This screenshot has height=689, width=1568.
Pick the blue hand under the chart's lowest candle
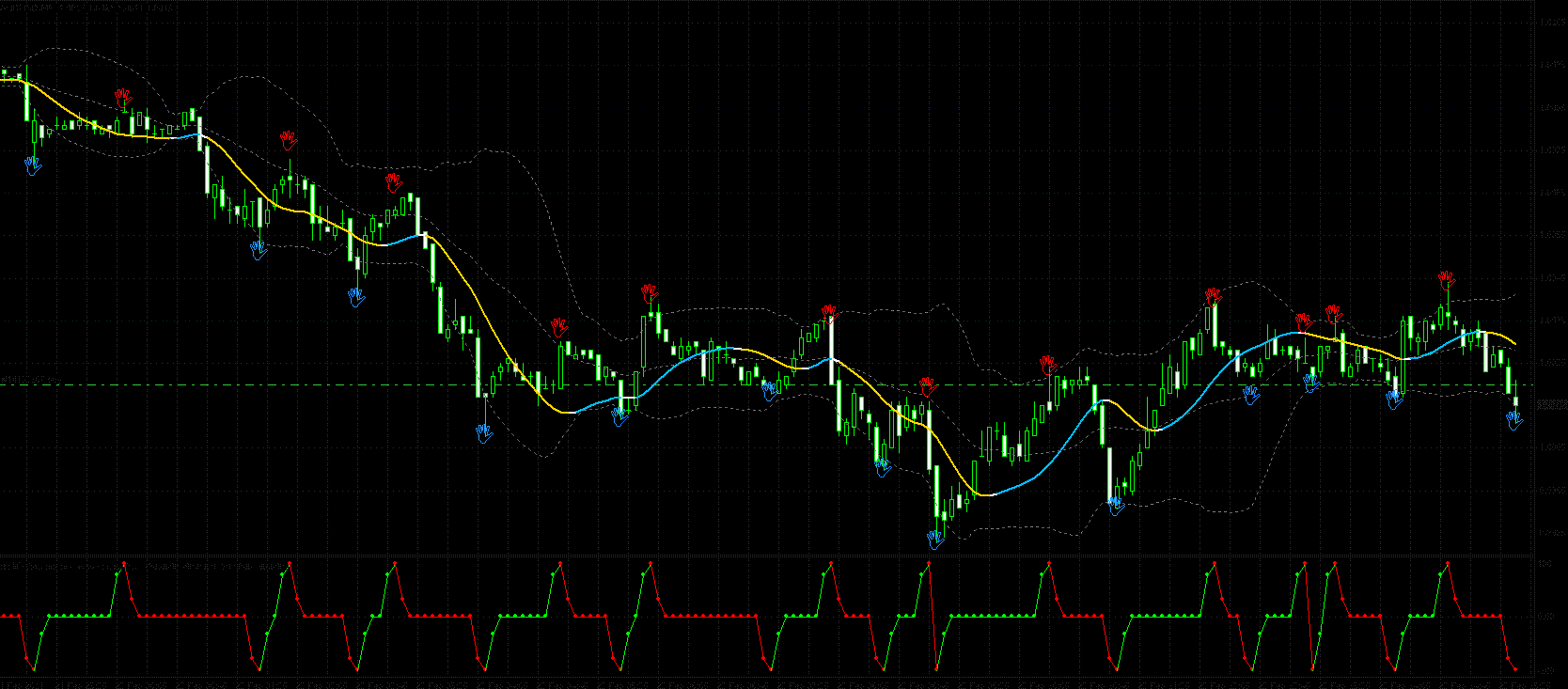point(935,540)
